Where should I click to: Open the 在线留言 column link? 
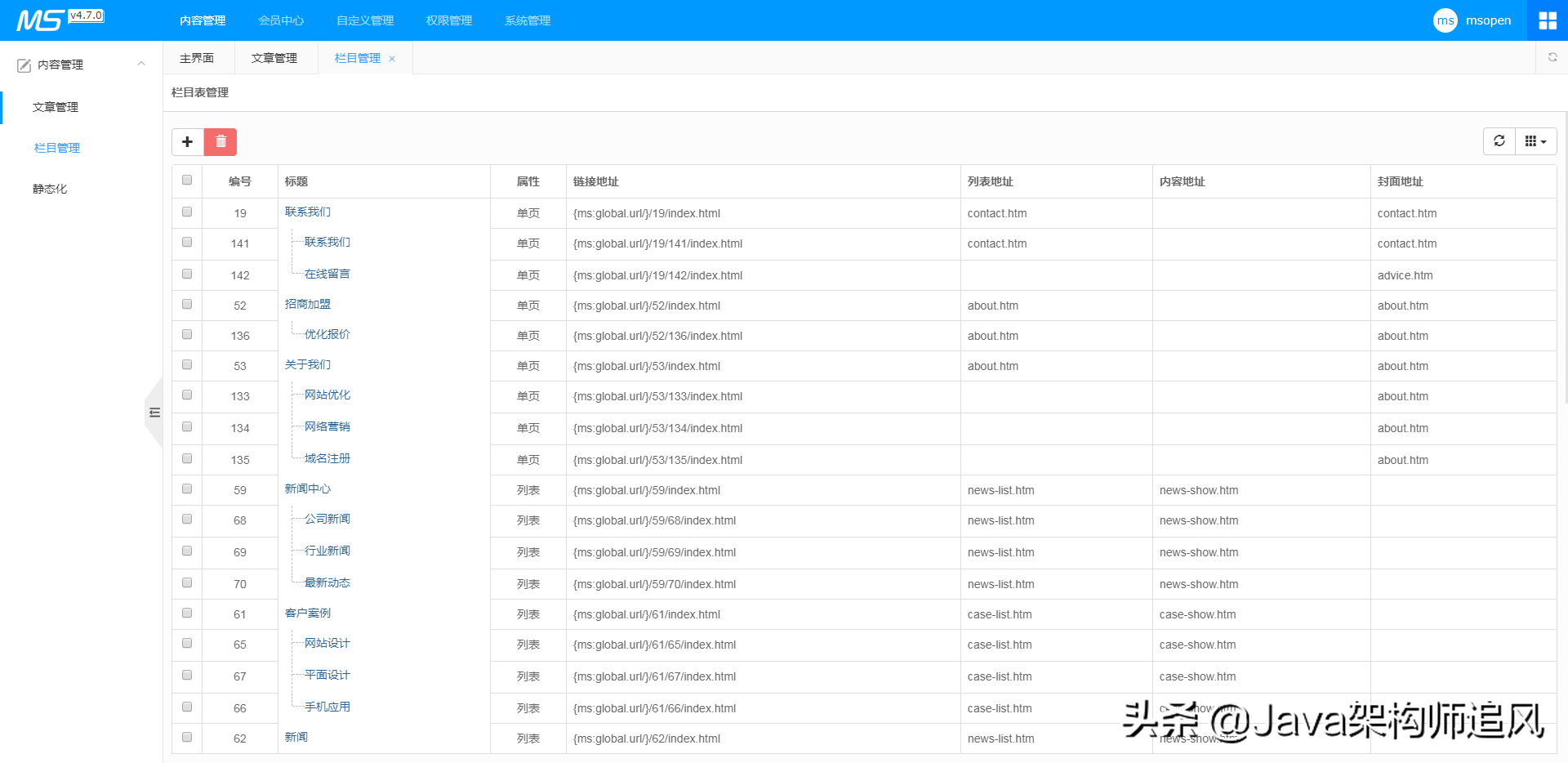click(326, 273)
